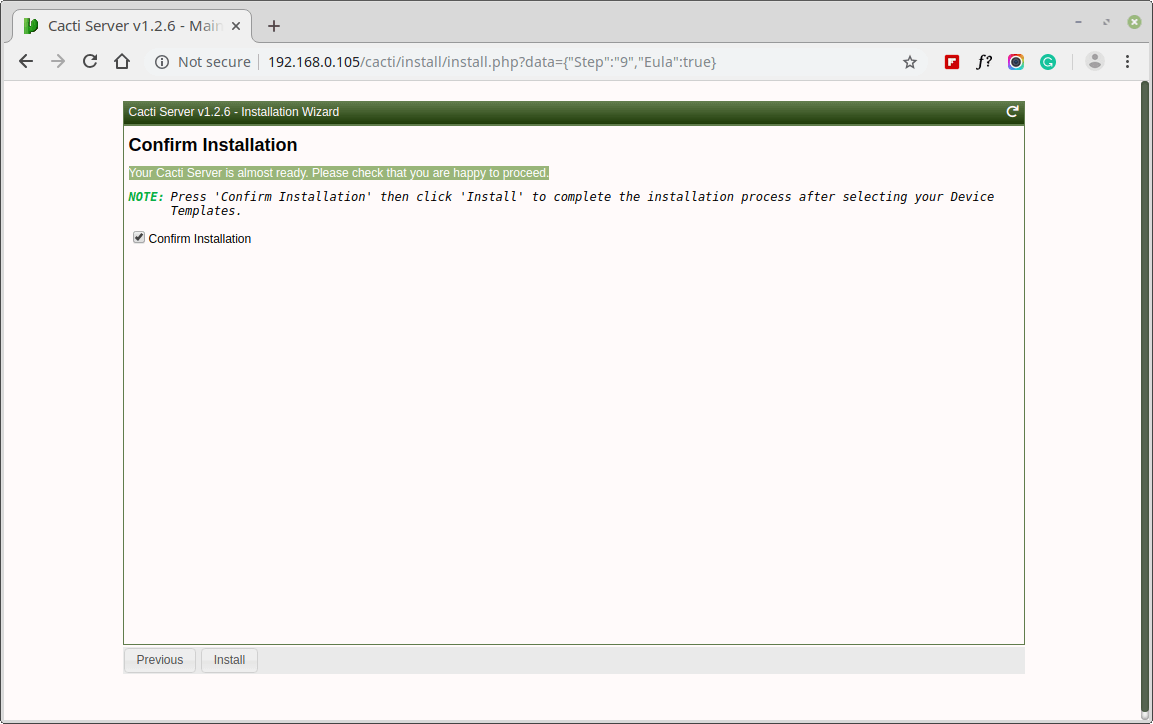Open site info via Not secure icon

pyautogui.click(x=162, y=62)
